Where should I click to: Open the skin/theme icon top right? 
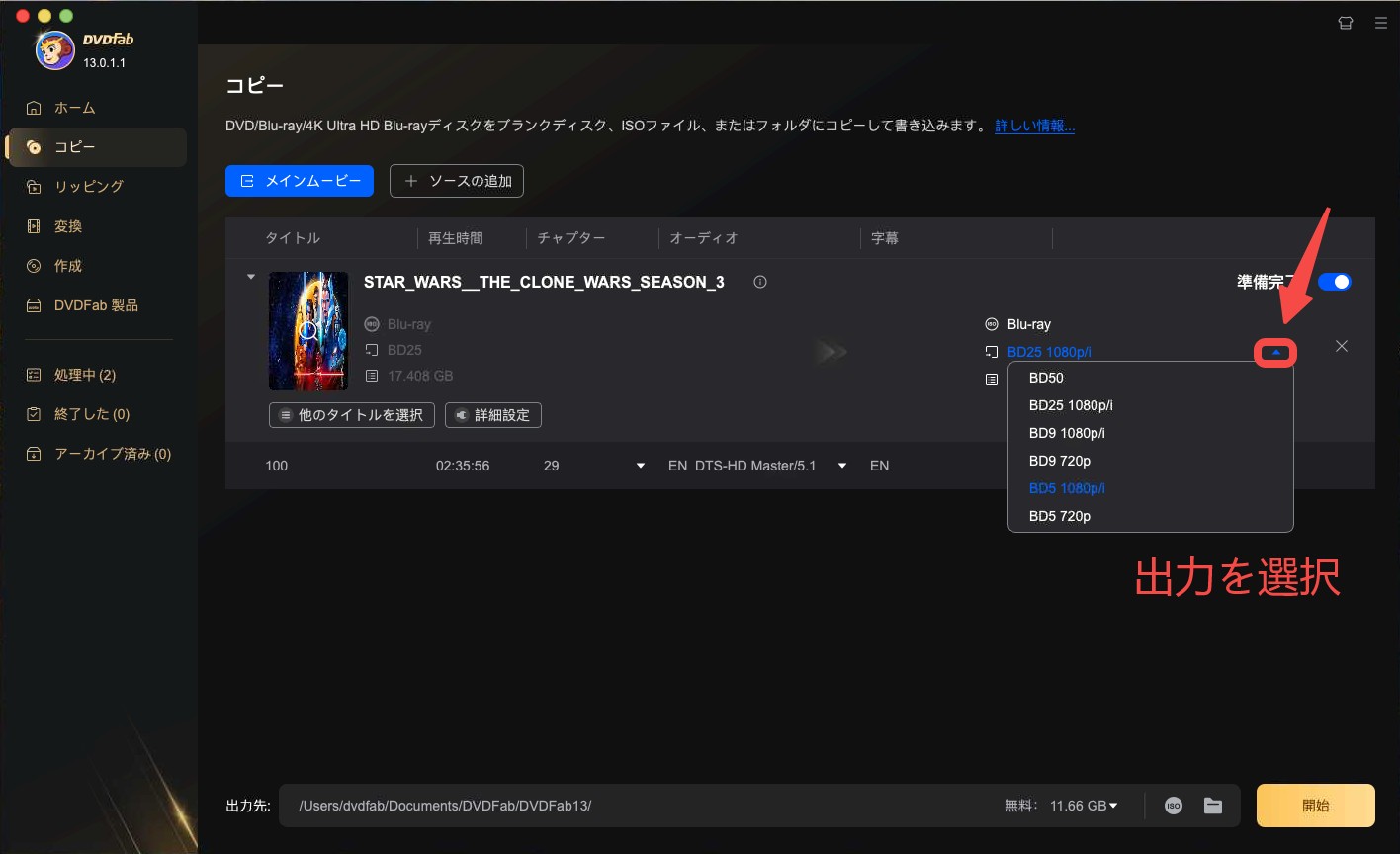point(1345,23)
